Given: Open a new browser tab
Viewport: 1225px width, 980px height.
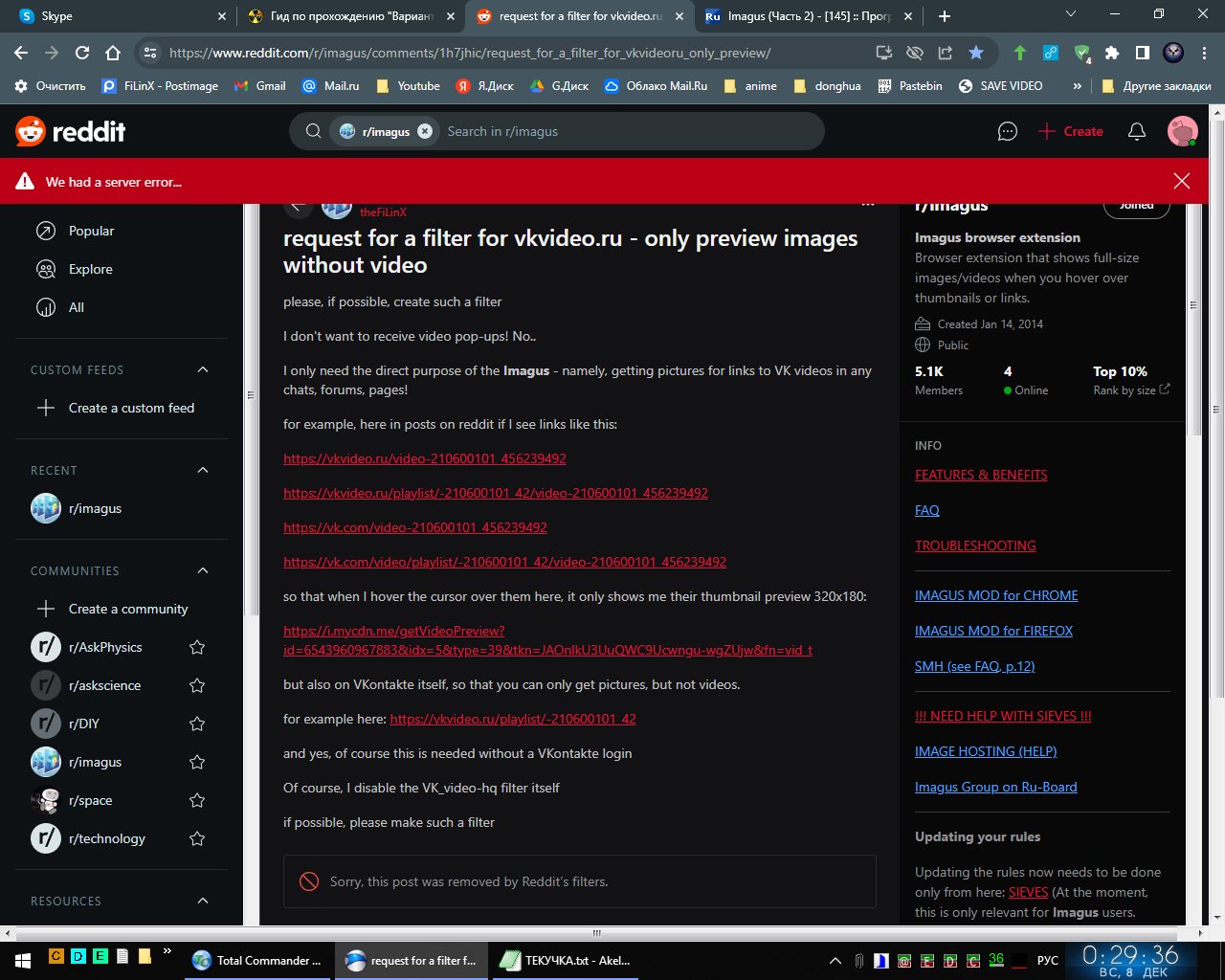Looking at the screenshot, I should [x=945, y=16].
